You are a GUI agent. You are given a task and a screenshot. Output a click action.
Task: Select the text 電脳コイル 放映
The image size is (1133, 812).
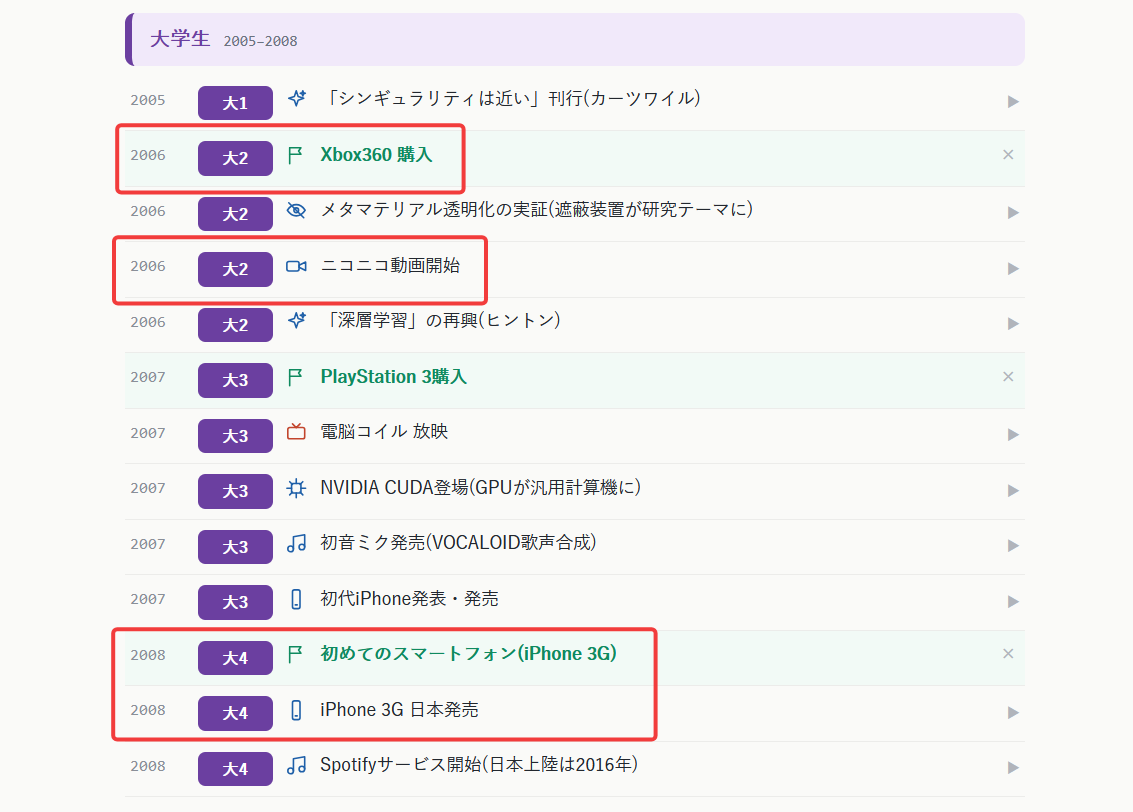384,432
